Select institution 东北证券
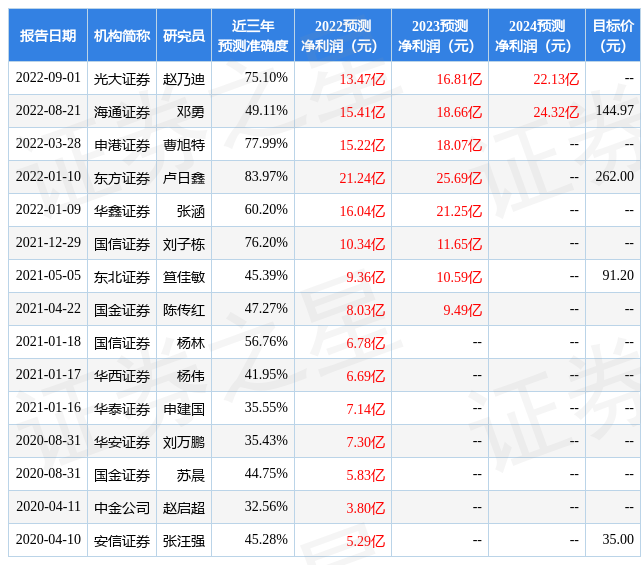This screenshot has height=565, width=641. (122, 278)
